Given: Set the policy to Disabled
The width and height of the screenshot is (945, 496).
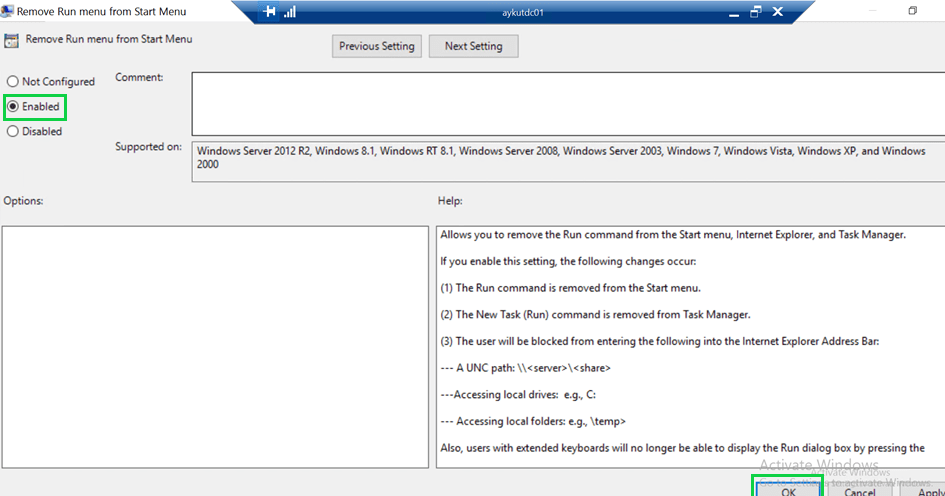Looking at the screenshot, I should 12,131.
